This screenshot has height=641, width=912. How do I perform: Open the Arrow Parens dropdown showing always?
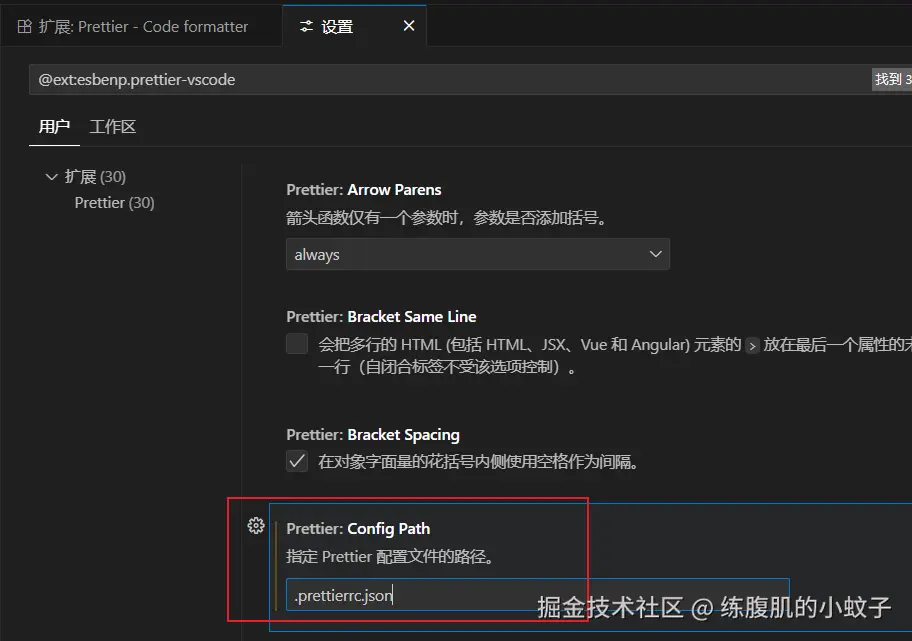point(477,254)
